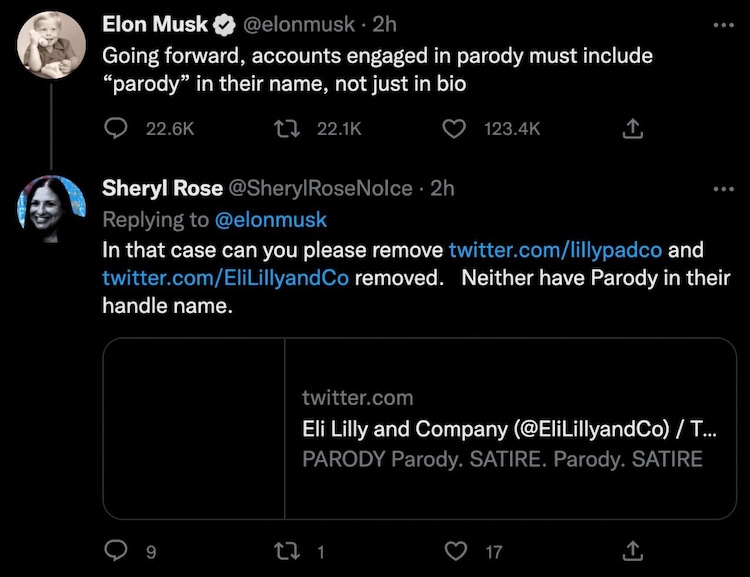Click the Sheryl Rose display name
750x577 pixels.
(x=162, y=189)
